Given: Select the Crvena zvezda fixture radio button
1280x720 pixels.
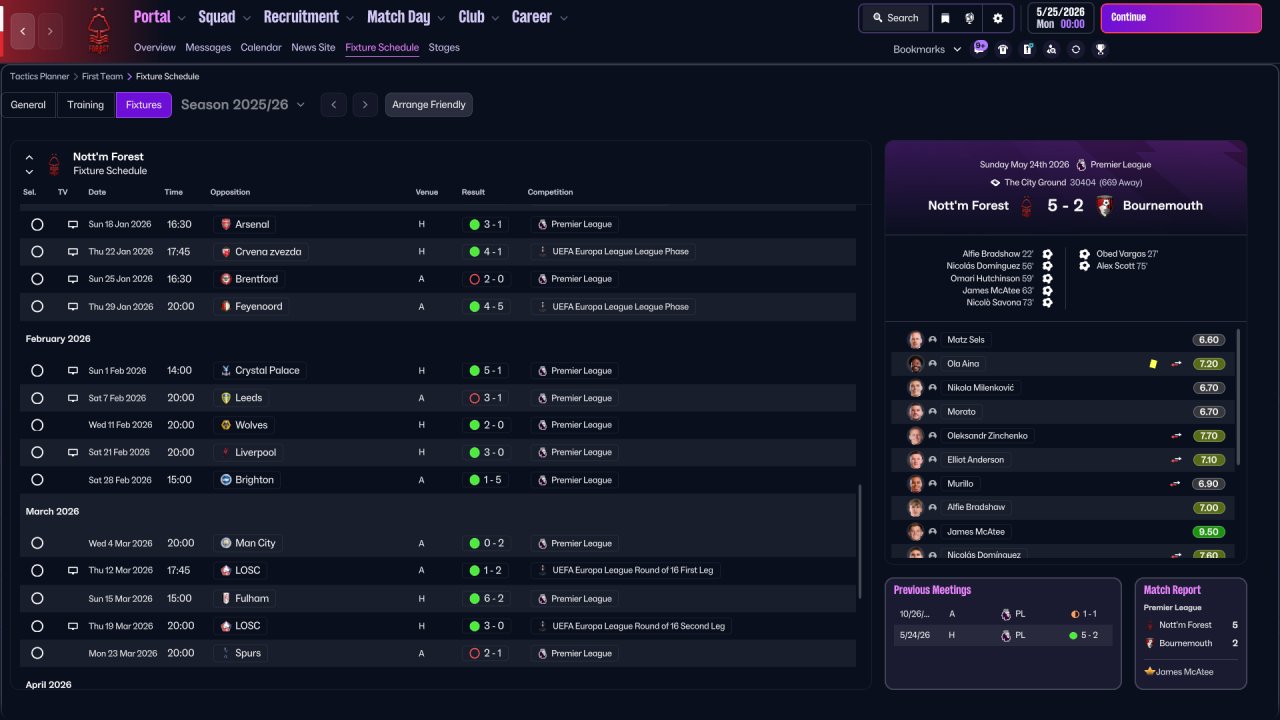Looking at the screenshot, I should [37, 252].
